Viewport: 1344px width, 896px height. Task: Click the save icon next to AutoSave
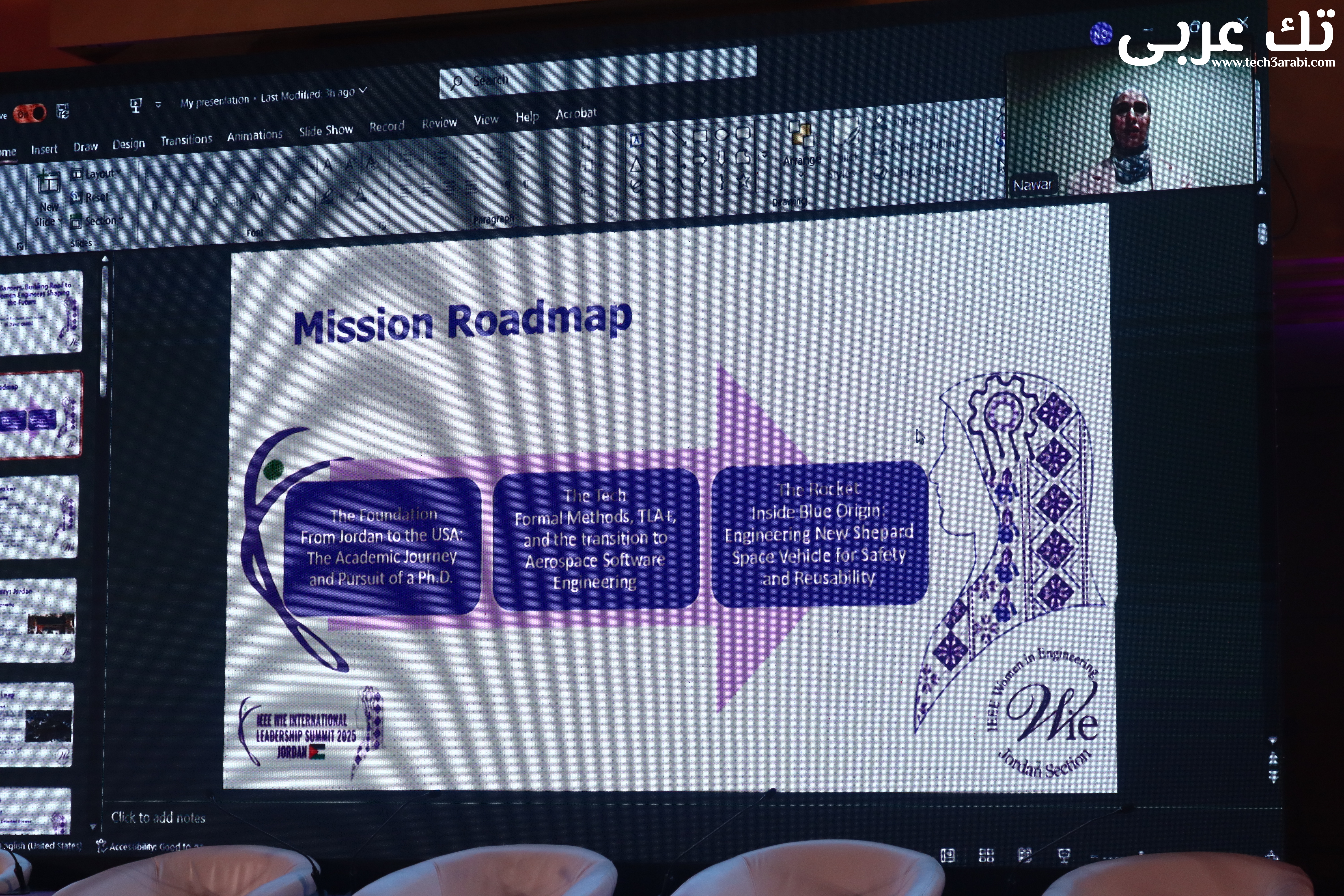(x=62, y=111)
